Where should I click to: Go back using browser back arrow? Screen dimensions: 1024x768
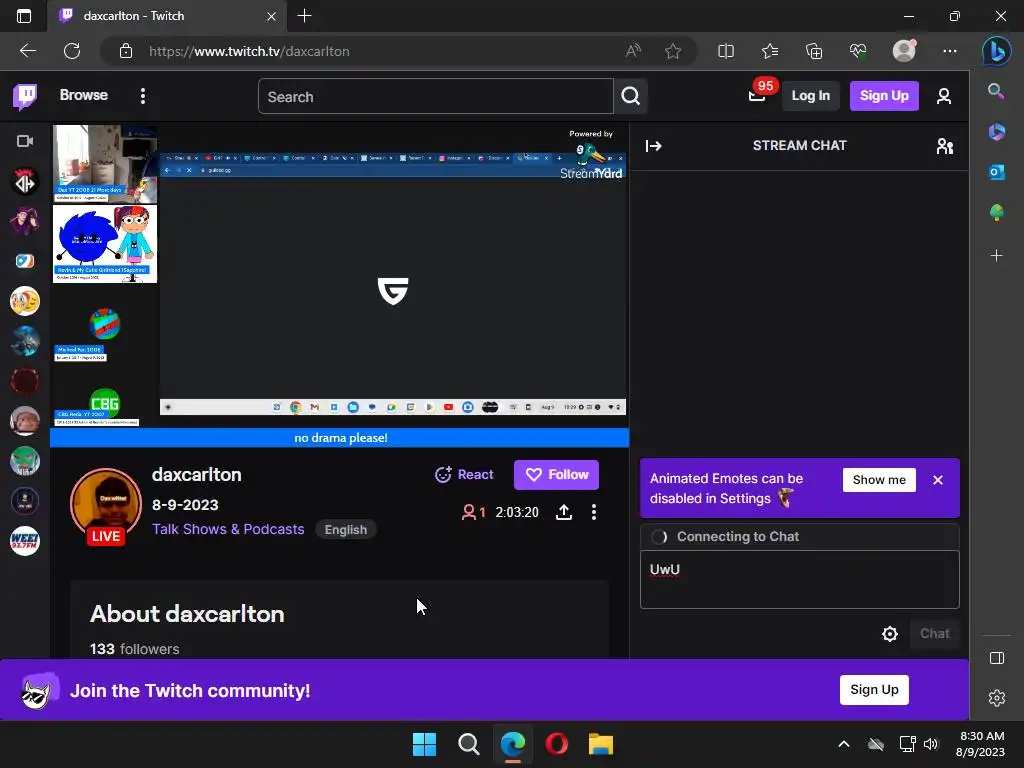coord(27,51)
